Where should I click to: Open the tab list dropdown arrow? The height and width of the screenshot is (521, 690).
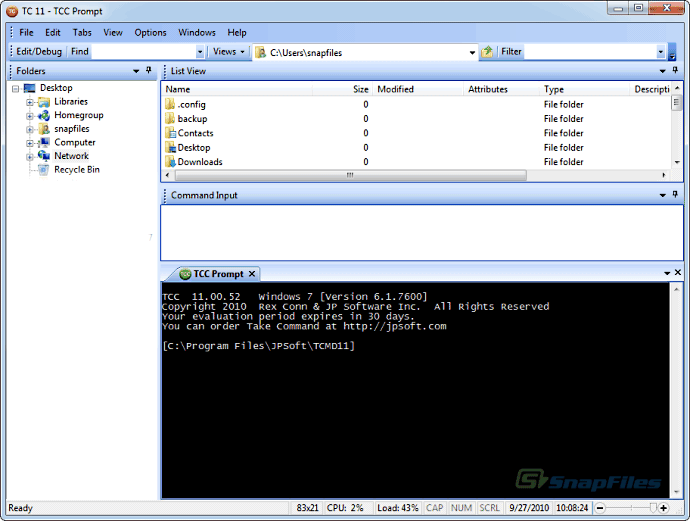667,273
